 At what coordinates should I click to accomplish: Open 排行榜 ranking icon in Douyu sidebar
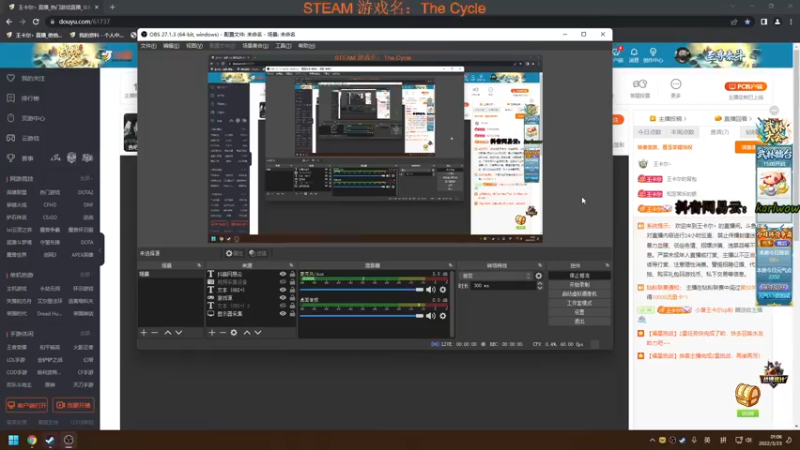(x=11, y=98)
